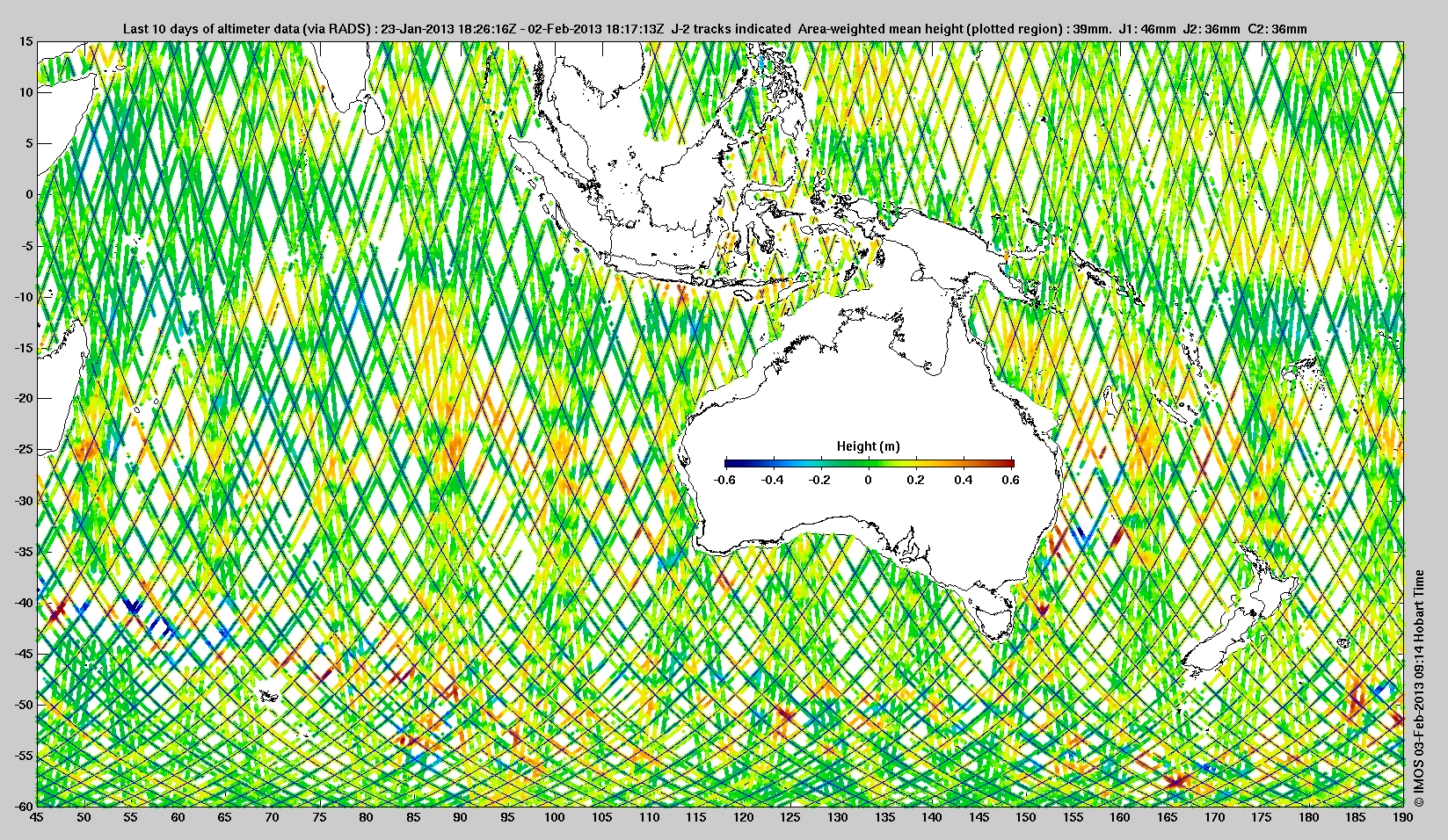
Task: Click the '10' latitude tick label
Action: (26, 92)
